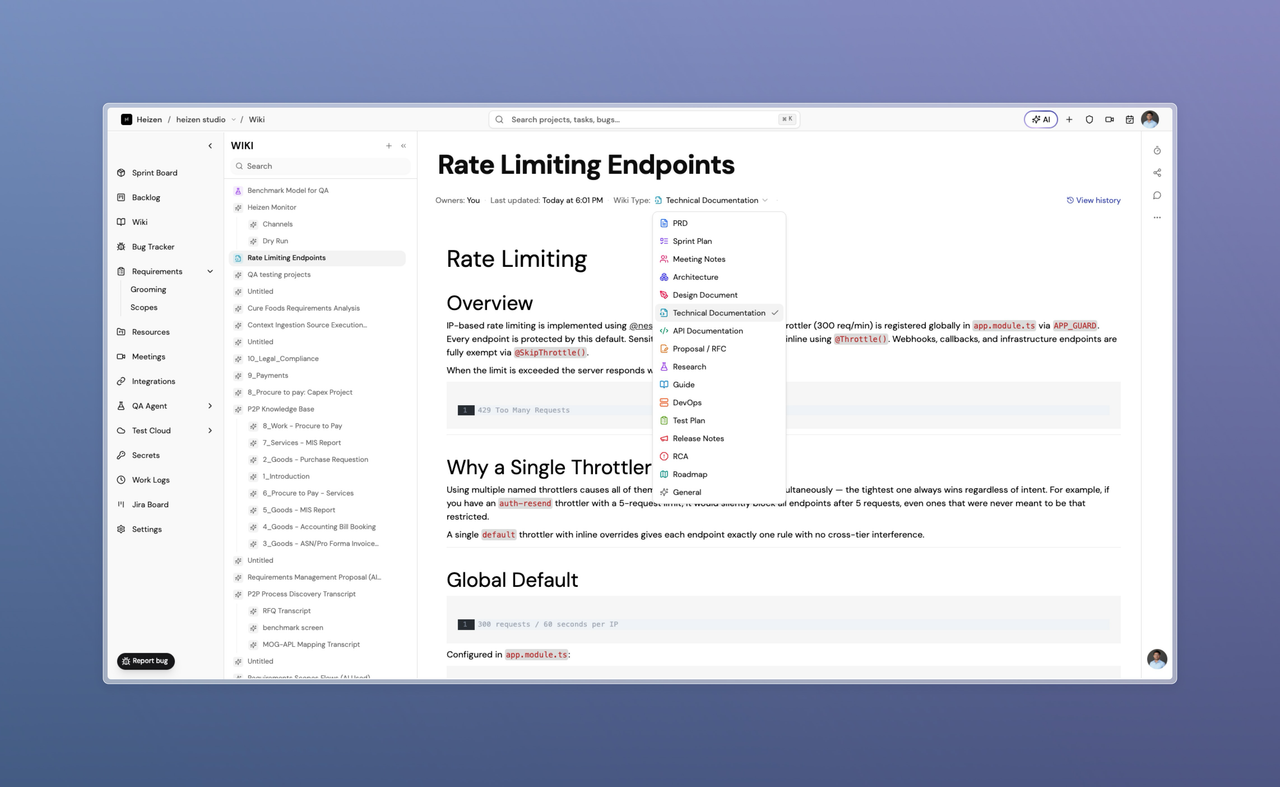
Task: Open the calendar icon in top bar
Action: pyautogui.click(x=1130, y=119)
